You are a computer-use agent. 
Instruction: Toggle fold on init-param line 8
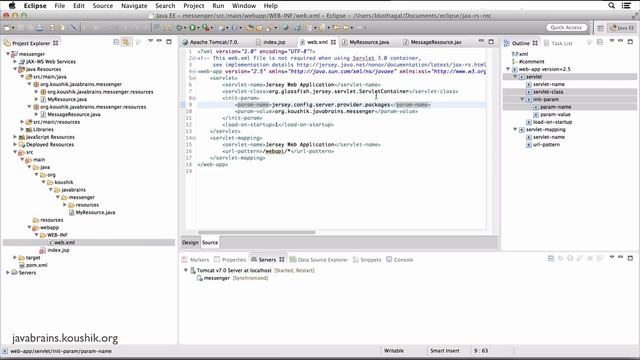tap(194, 98)
